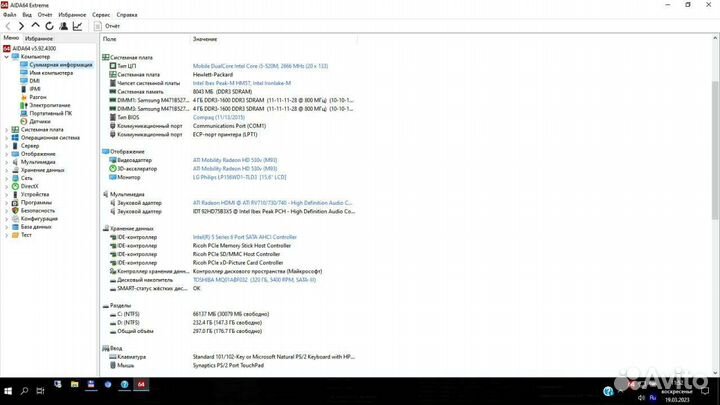Image resolution: width=720 pixels, height=405 pixels.
Task: Open the DMI tree item icon
Action: [24, 81]
